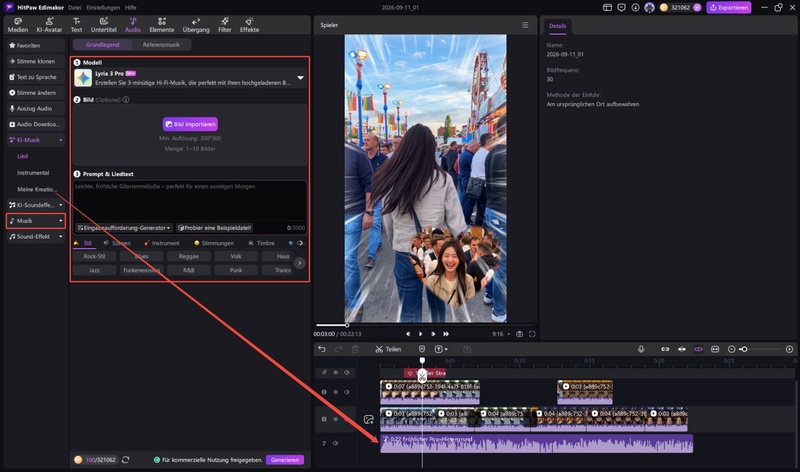Image resolution: width=800 pixels, height=472 pixels.
Task: Choose the Reggae style tag
Action: (x=189, y=256)
